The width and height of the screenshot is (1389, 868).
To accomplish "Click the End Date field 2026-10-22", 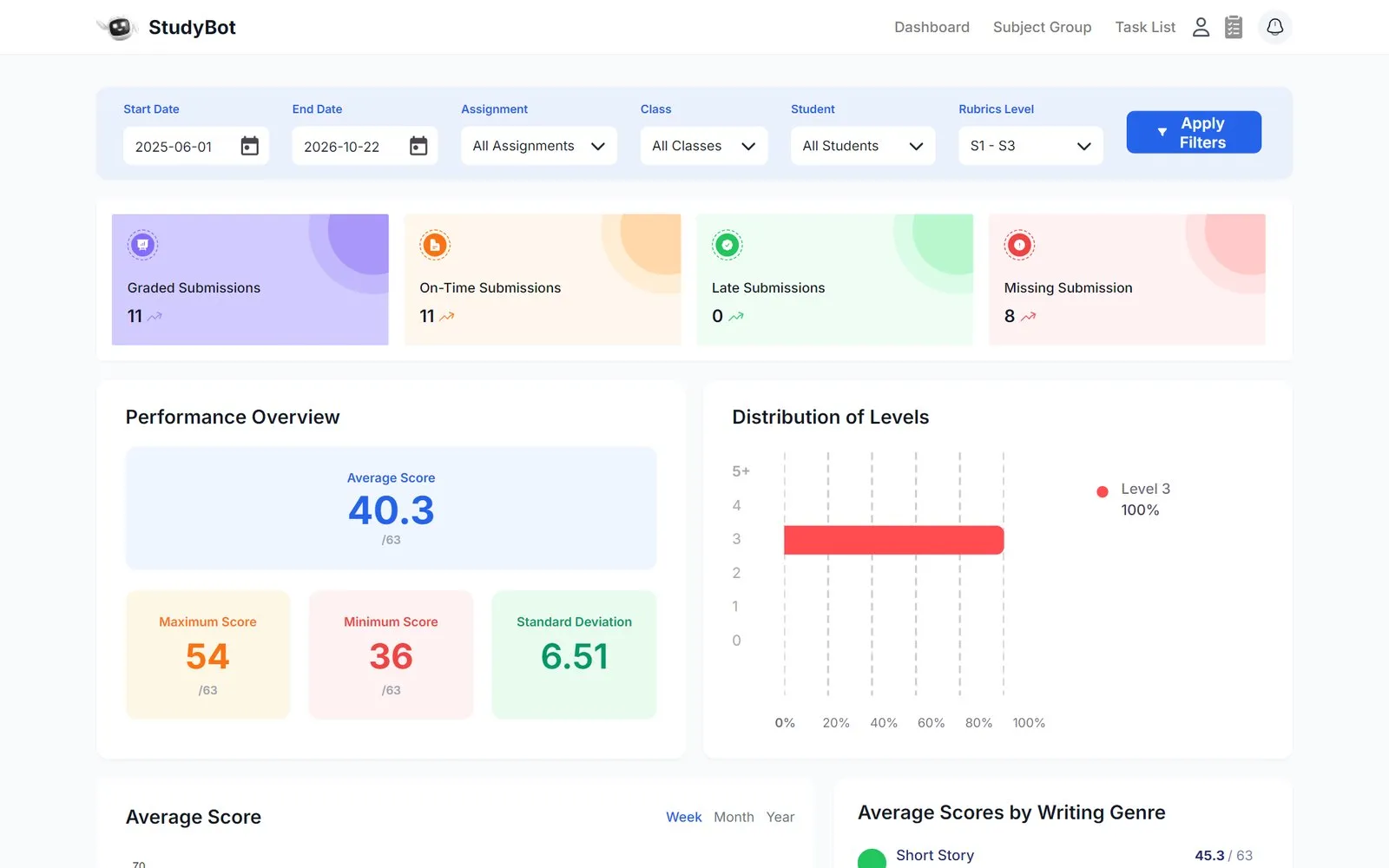I will click(365, 146).
